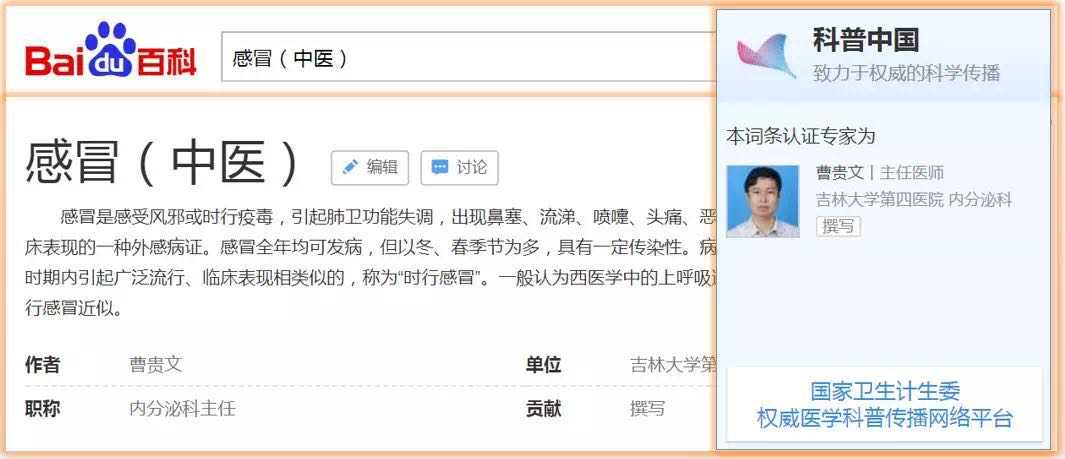Open expert name 曹贵文 in panel
Image resolution: width=1065 pixels, height=459 pixels.
click(x=840, y=172)
